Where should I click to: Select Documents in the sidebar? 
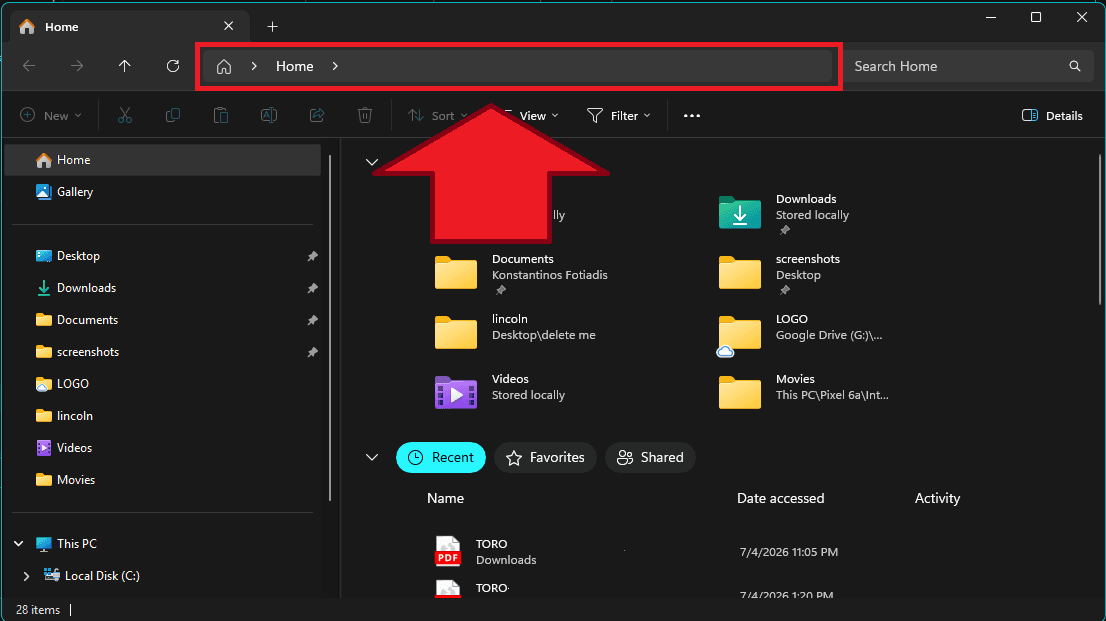[162, 320]
